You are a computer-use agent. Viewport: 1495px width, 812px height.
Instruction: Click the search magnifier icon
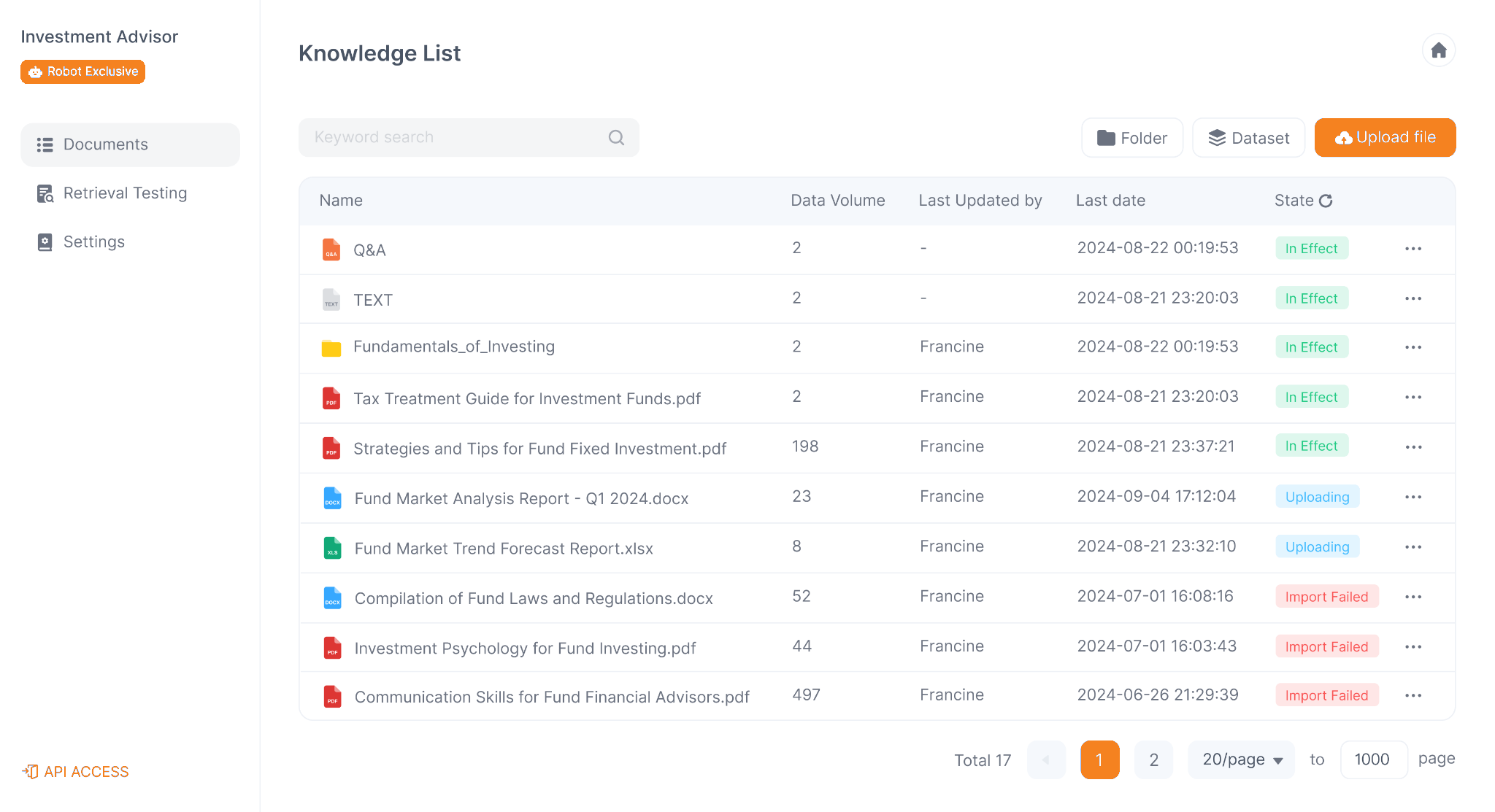pos(616,137)
